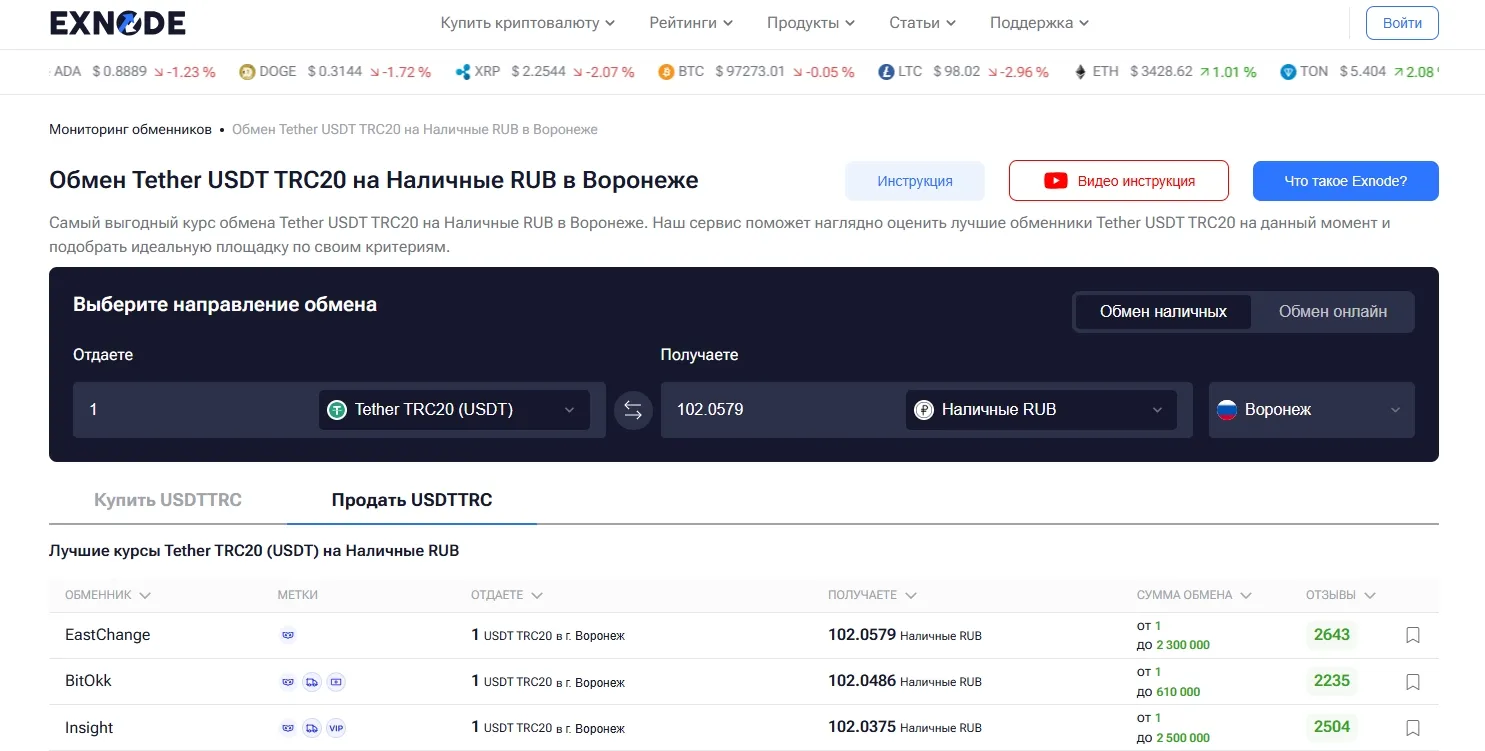Click the cash payment icon in BitOkk's metki
Image resolution: width=1485 pixels, height=751 pixels.
click(336, 681)
